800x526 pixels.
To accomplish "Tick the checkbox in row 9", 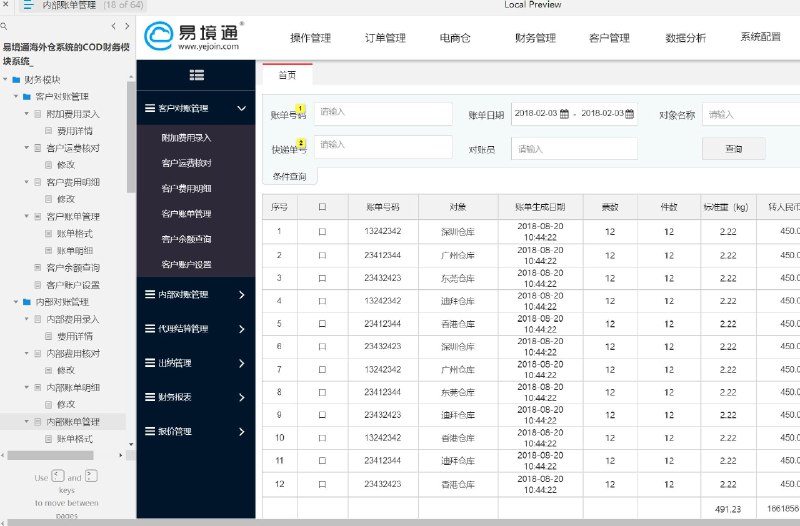I will tap(322, 415).
